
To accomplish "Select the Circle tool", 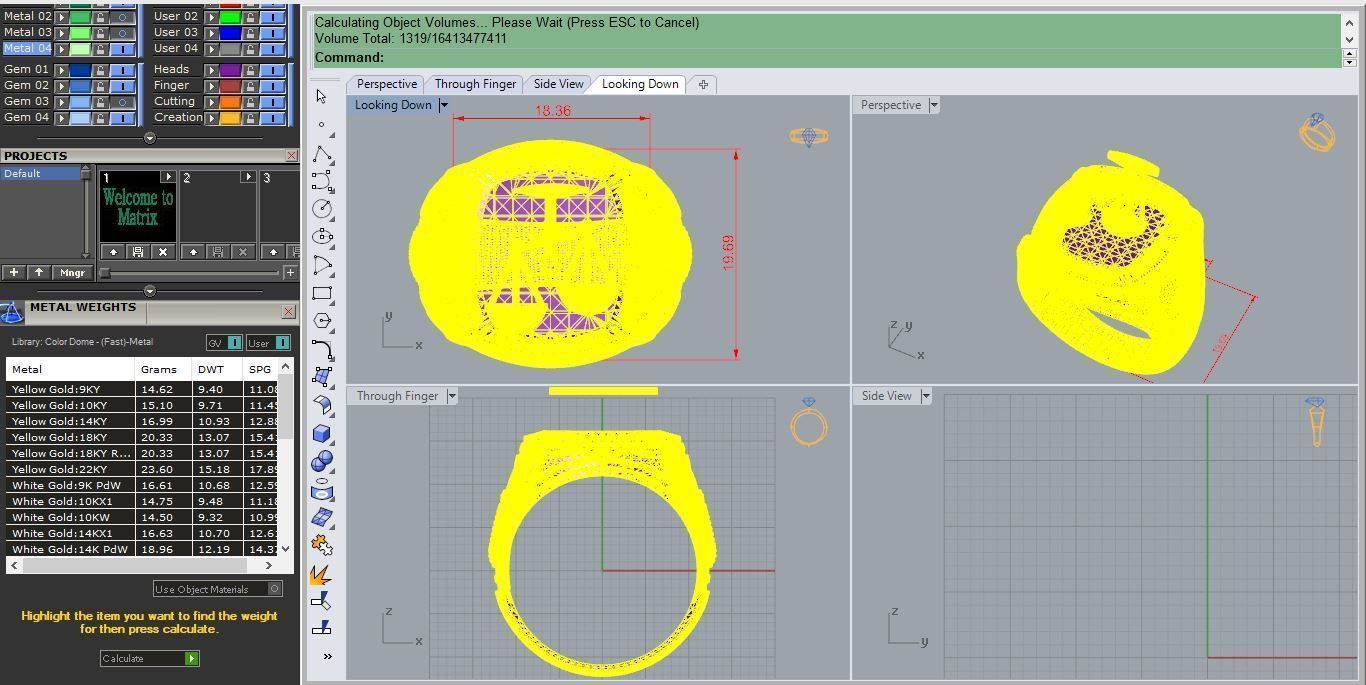I will [x=322, y=209].
